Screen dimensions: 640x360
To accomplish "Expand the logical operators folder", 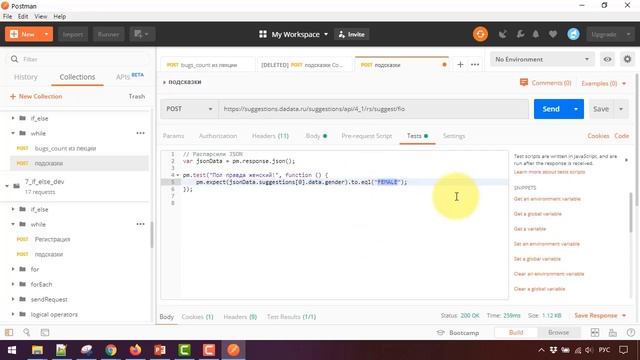I will coord(13,314).
